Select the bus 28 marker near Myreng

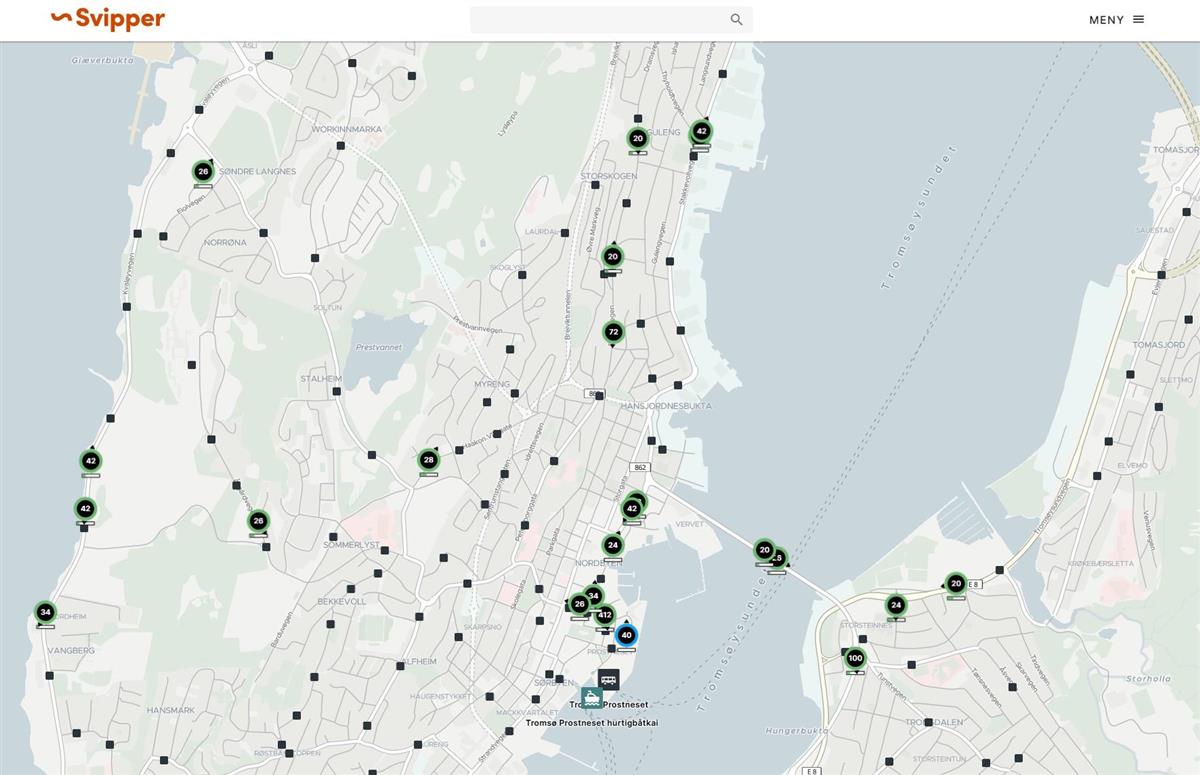coord(429,460)
